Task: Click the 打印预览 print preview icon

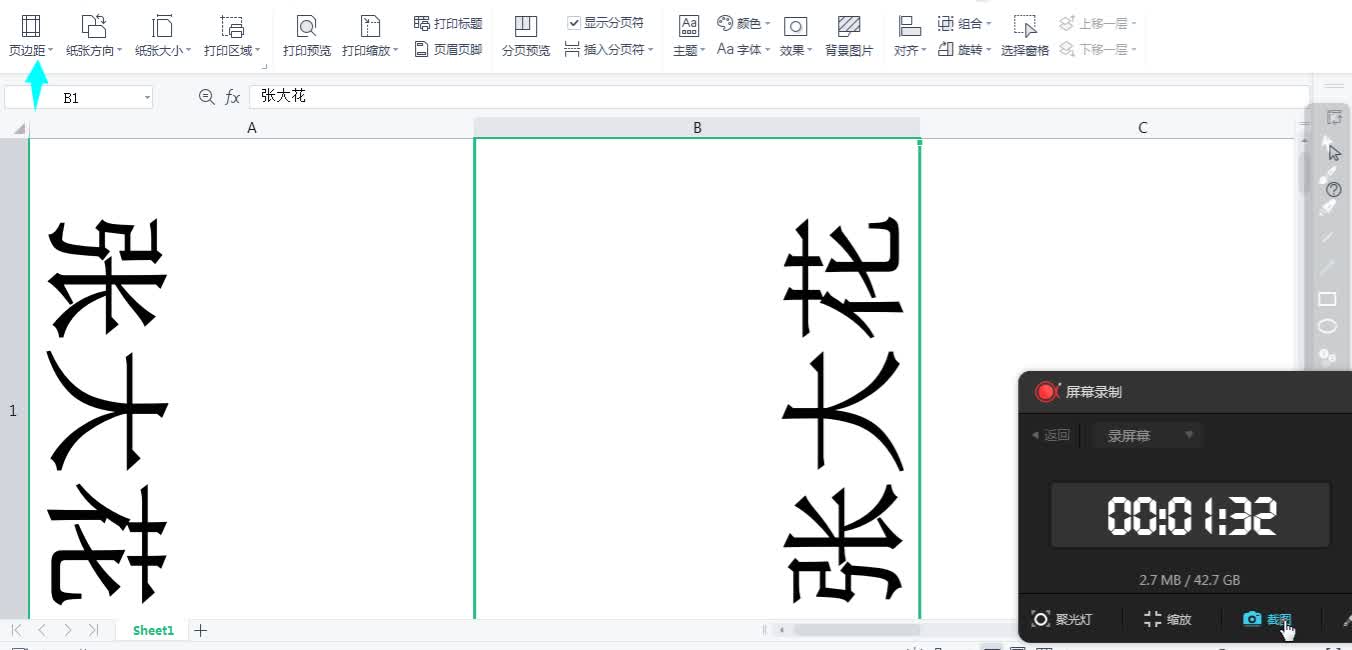Action: tap(307, 35)
